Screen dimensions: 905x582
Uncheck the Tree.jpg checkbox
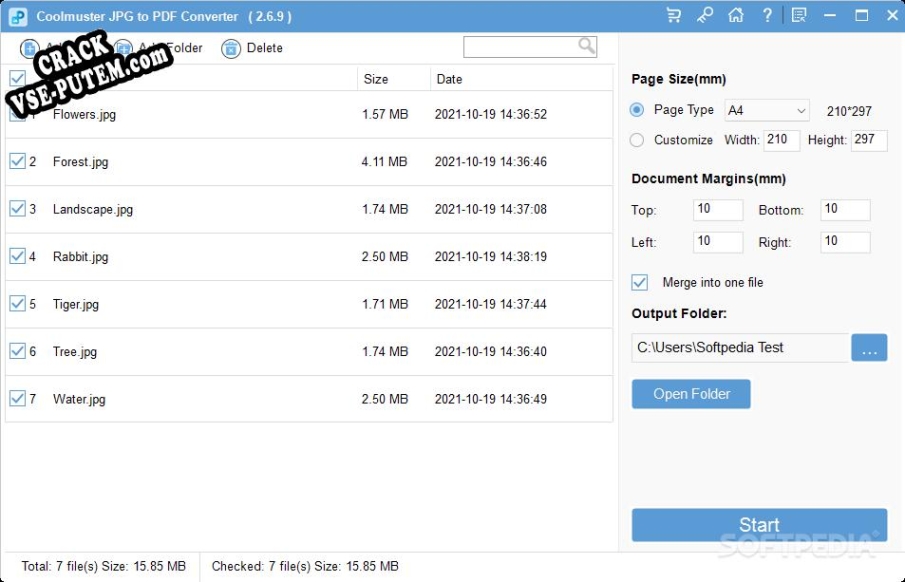pos(17,351)
